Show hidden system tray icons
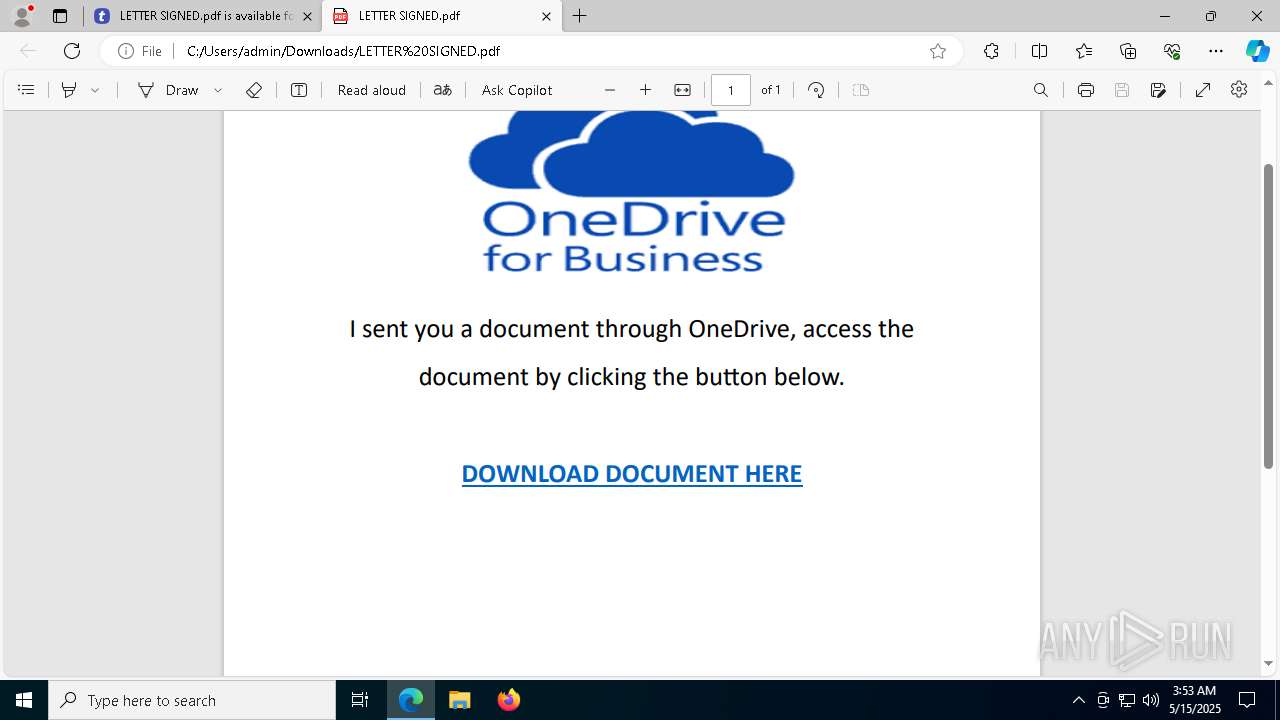Image resolution: width=1280 pixels, height=720 pixels. point(1078,700)
